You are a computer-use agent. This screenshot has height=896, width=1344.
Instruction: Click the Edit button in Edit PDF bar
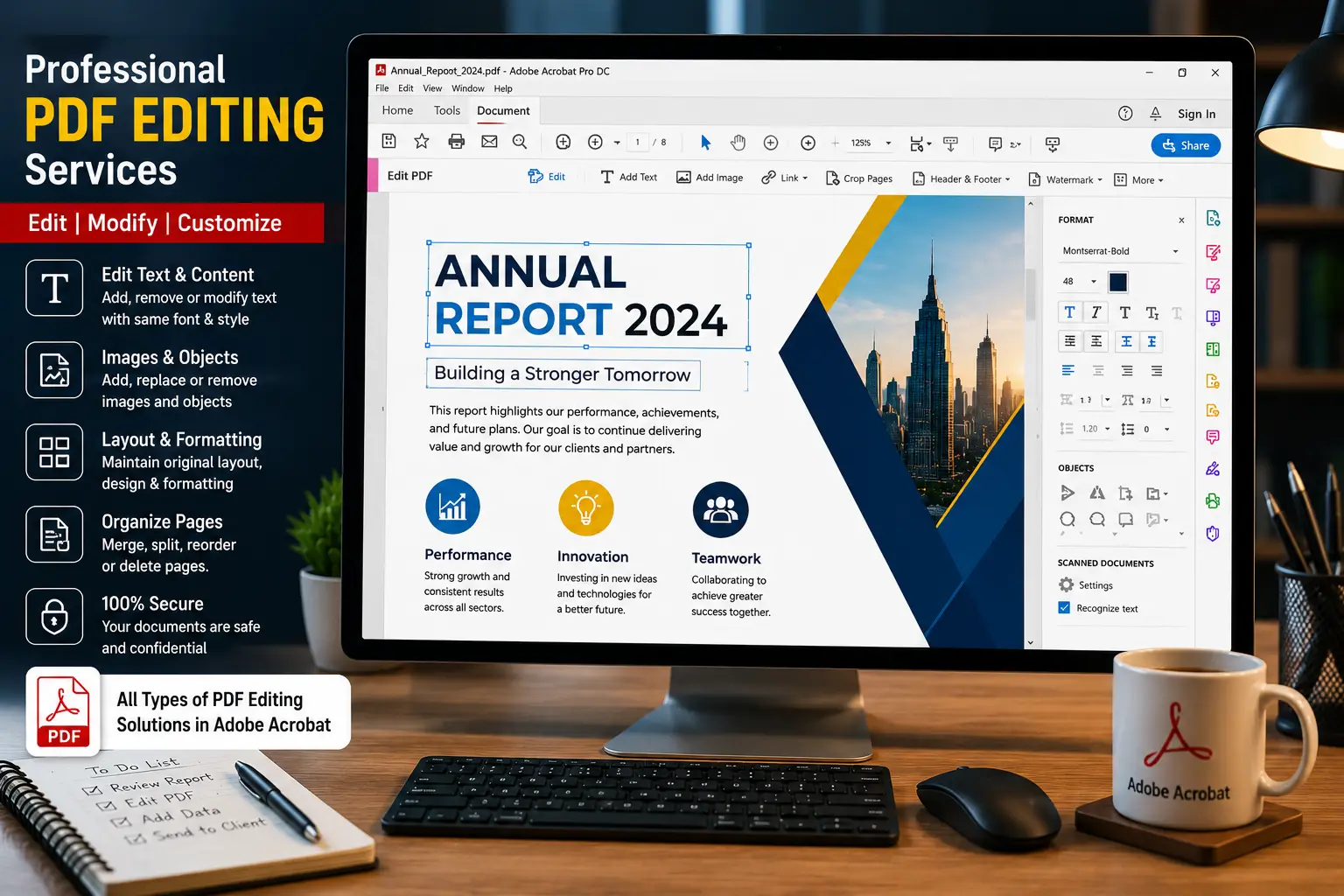click(547, 176)
